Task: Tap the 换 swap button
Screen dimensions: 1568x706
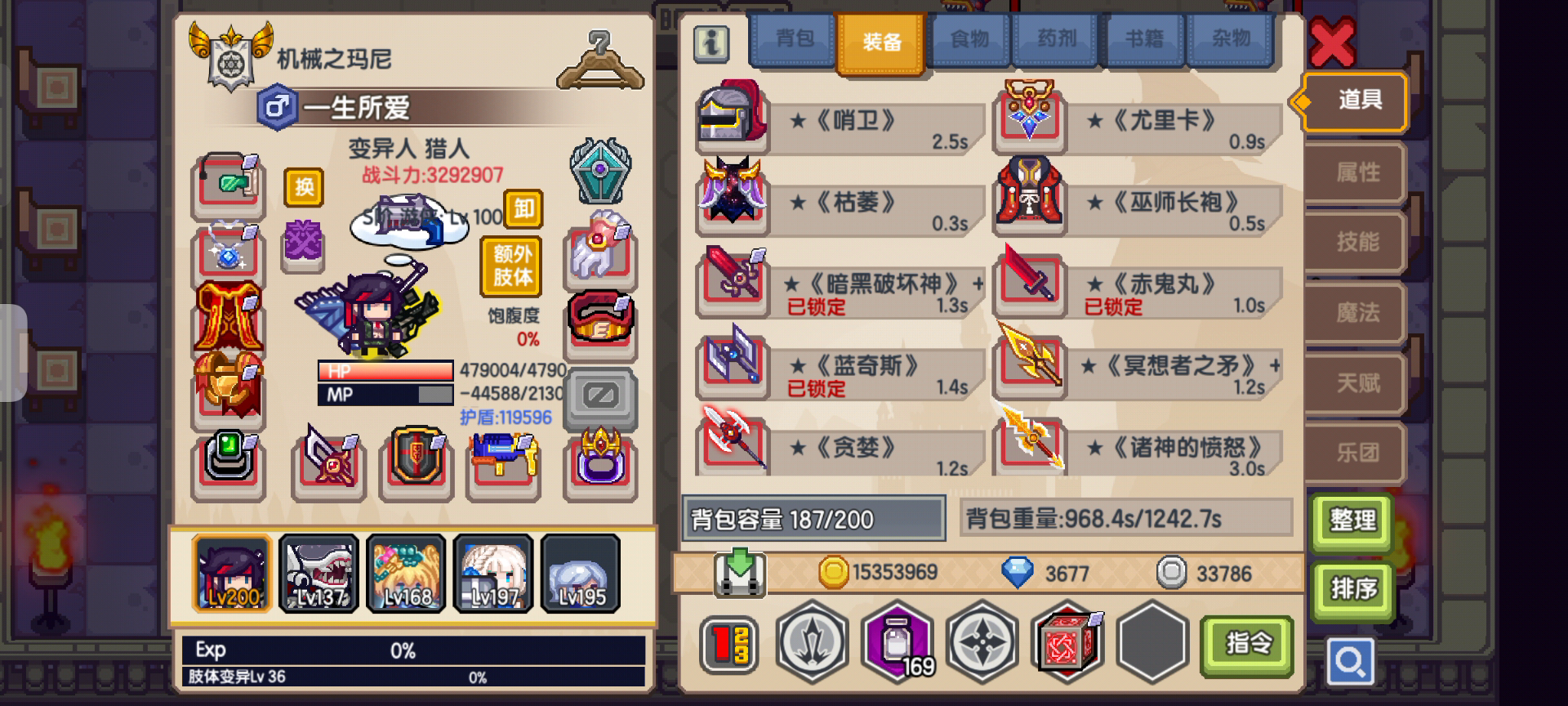Action: coord(304,187)
